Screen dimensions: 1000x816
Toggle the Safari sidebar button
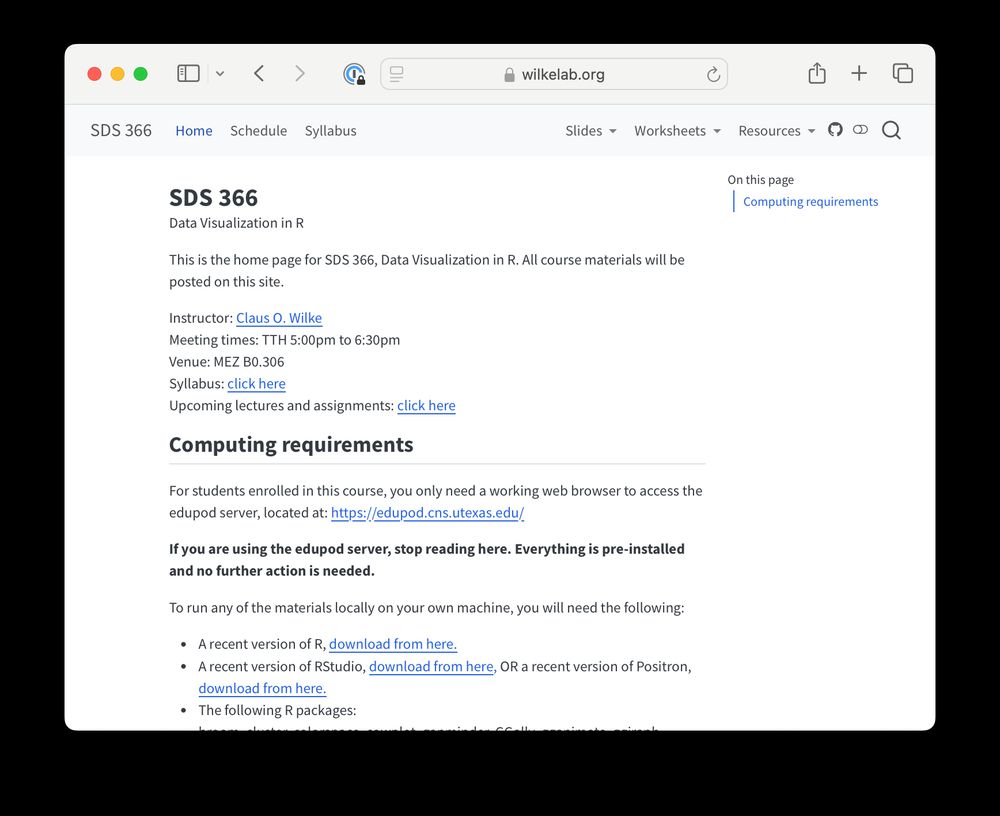[x=188, y=74]
